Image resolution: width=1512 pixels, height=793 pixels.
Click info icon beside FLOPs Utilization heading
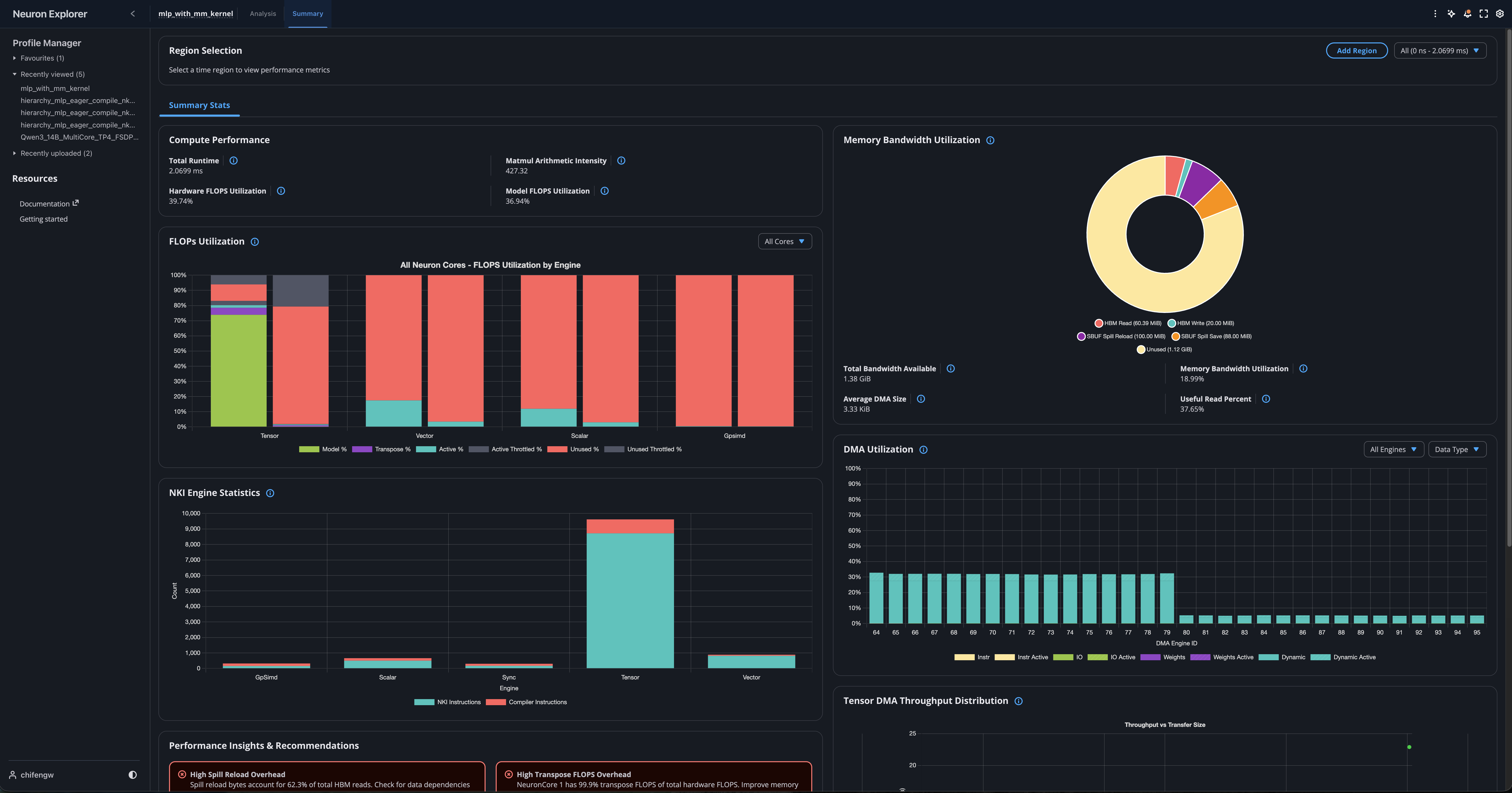coord(255,242)
